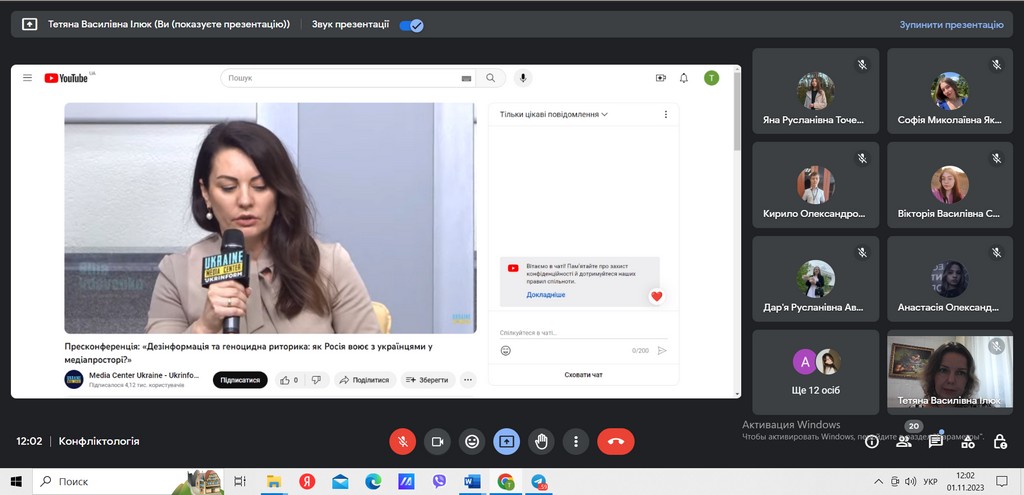The height and width of the screenshot is (495, 1024).
Task: Open the live chat three-dot menu
Action: pyautogui.click(x=666, y=115)
